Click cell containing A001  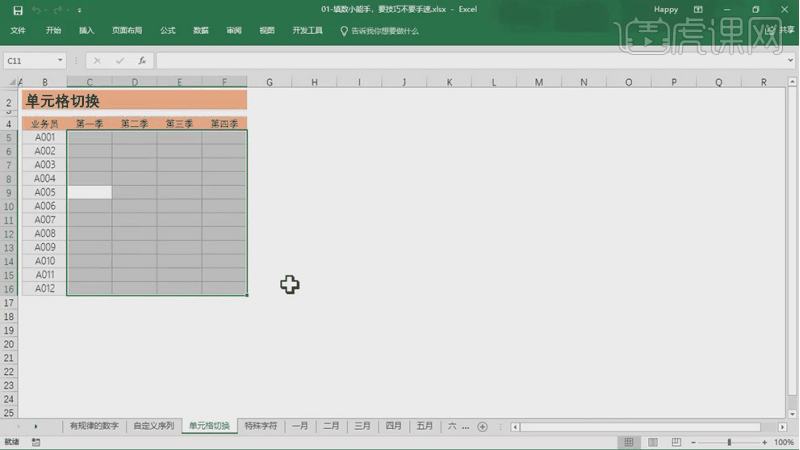[44, 137]
